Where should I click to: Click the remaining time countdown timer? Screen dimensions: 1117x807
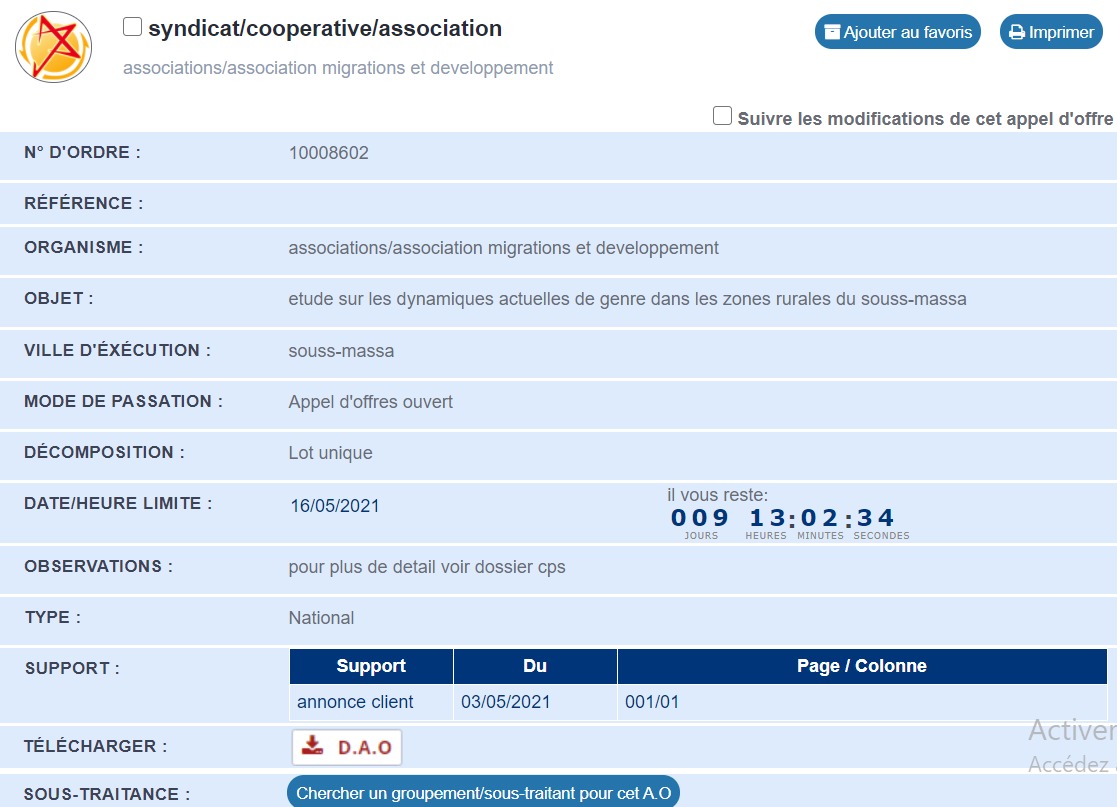tap(782, 518)
